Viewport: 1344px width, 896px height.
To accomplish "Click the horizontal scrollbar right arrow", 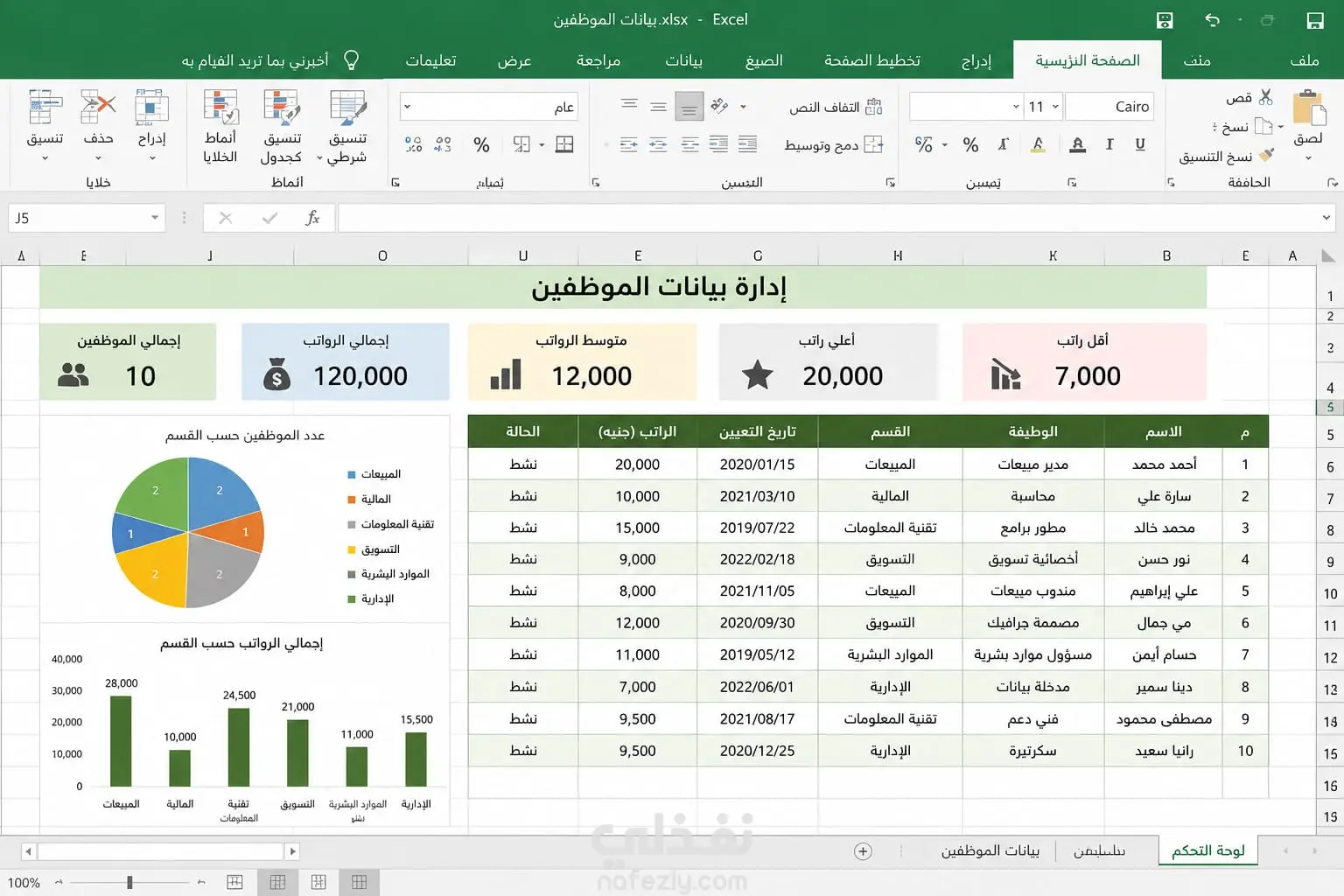I will pyautogui.click(x=292, y=850).
